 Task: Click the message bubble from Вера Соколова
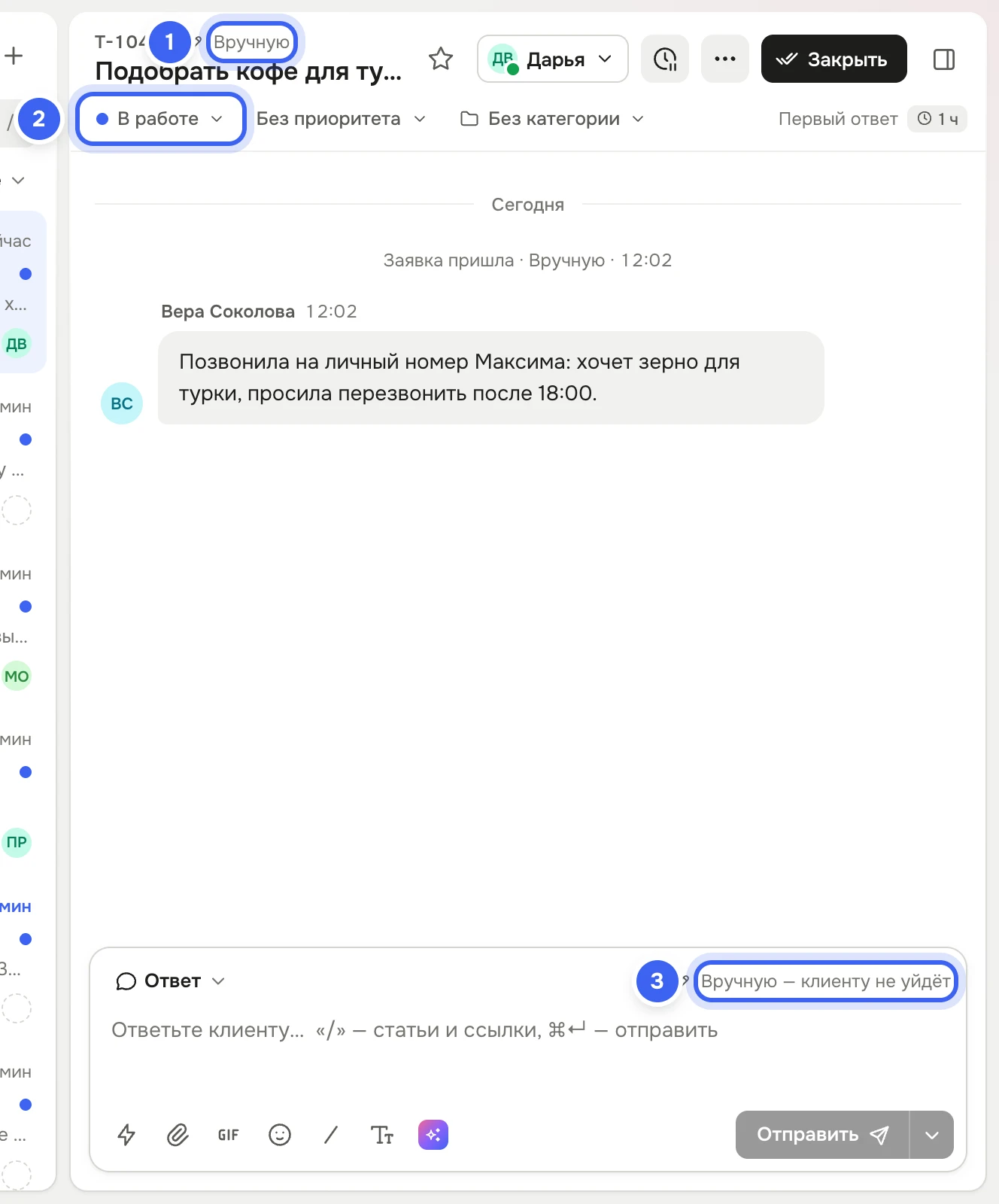tap(491, 378)
